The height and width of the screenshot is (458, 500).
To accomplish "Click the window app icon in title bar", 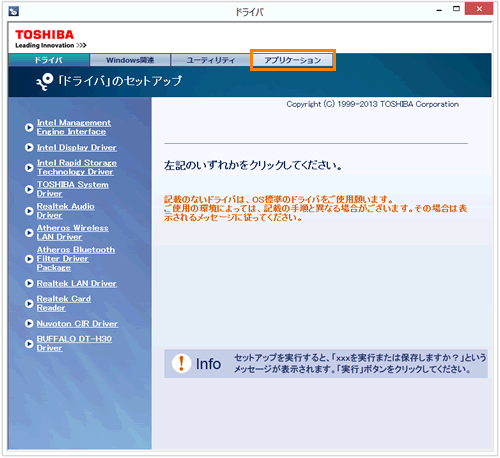I will 14,11.
